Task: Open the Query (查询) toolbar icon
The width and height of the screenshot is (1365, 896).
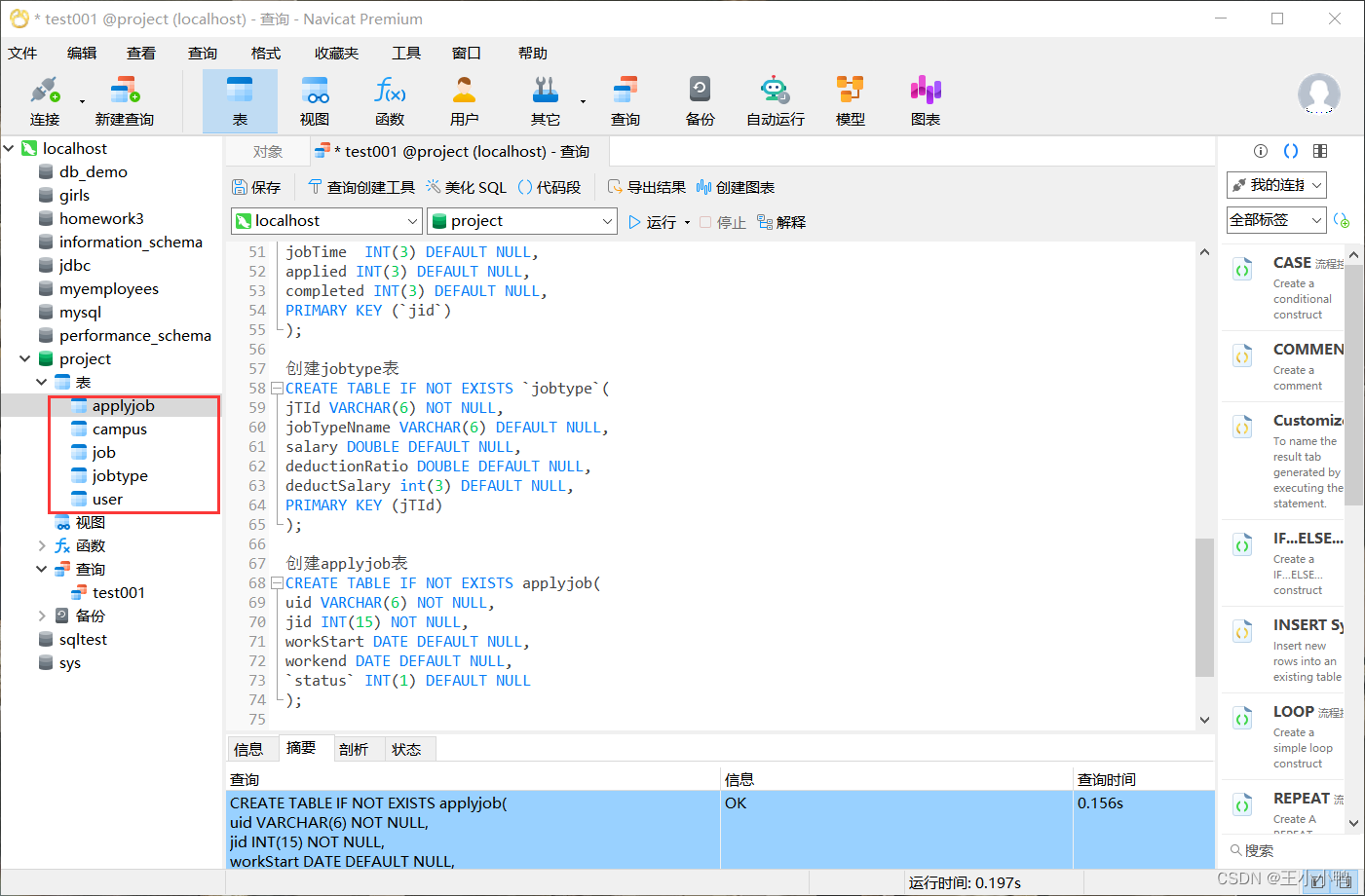Action: (x=626, y=101)
